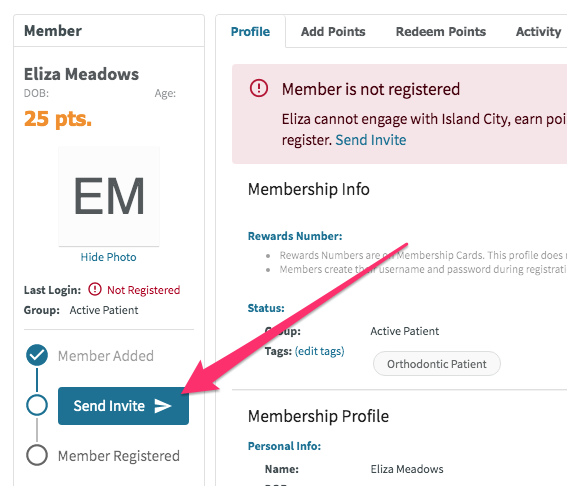Open the Redeem Points tab

pyautogui.click(x=441, y=32)
